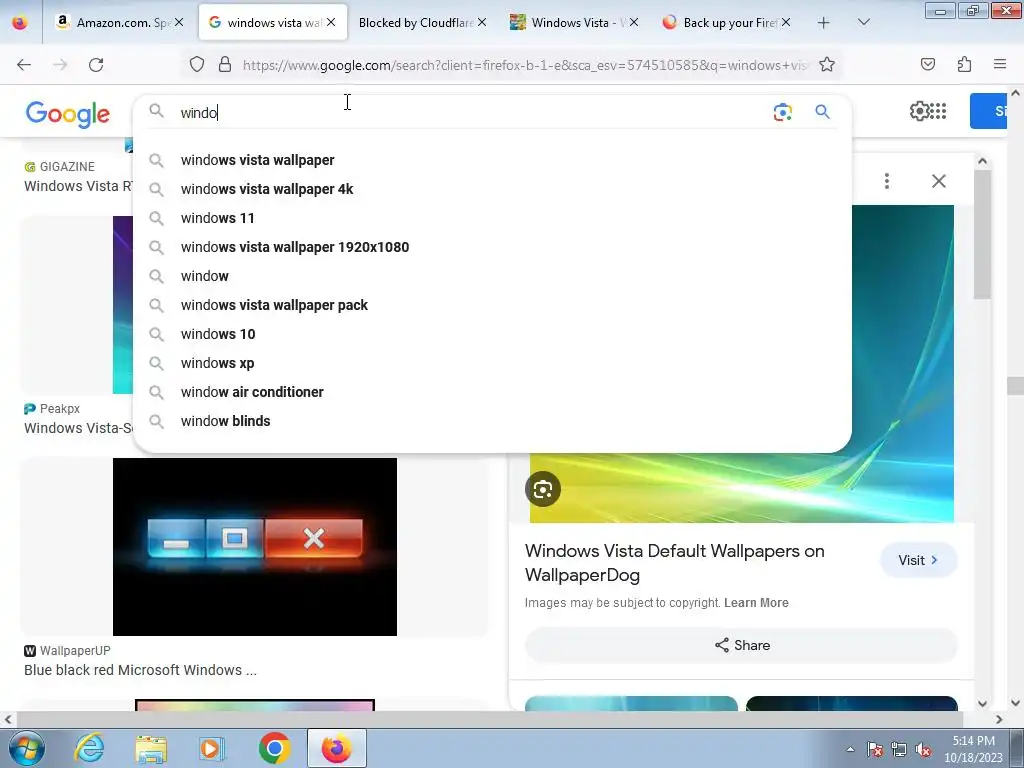Viewport: 1024px width, 768px height.
Task: Close the windows vista wallpaper tab
Action: (x=331, y=23)
